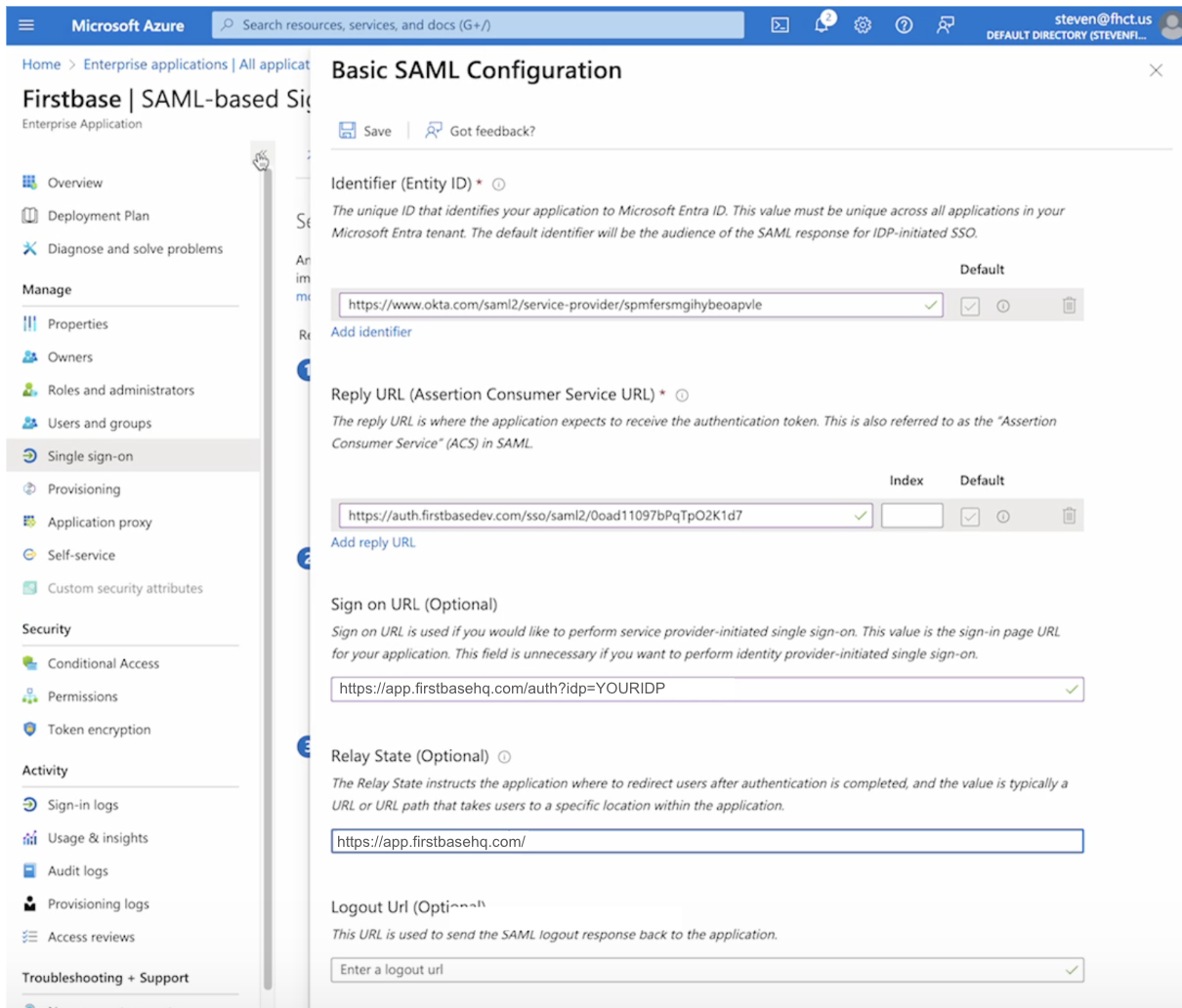Click the Got feedback? button
This screenshot has height=1008, width=1182.
pos(480,131)
